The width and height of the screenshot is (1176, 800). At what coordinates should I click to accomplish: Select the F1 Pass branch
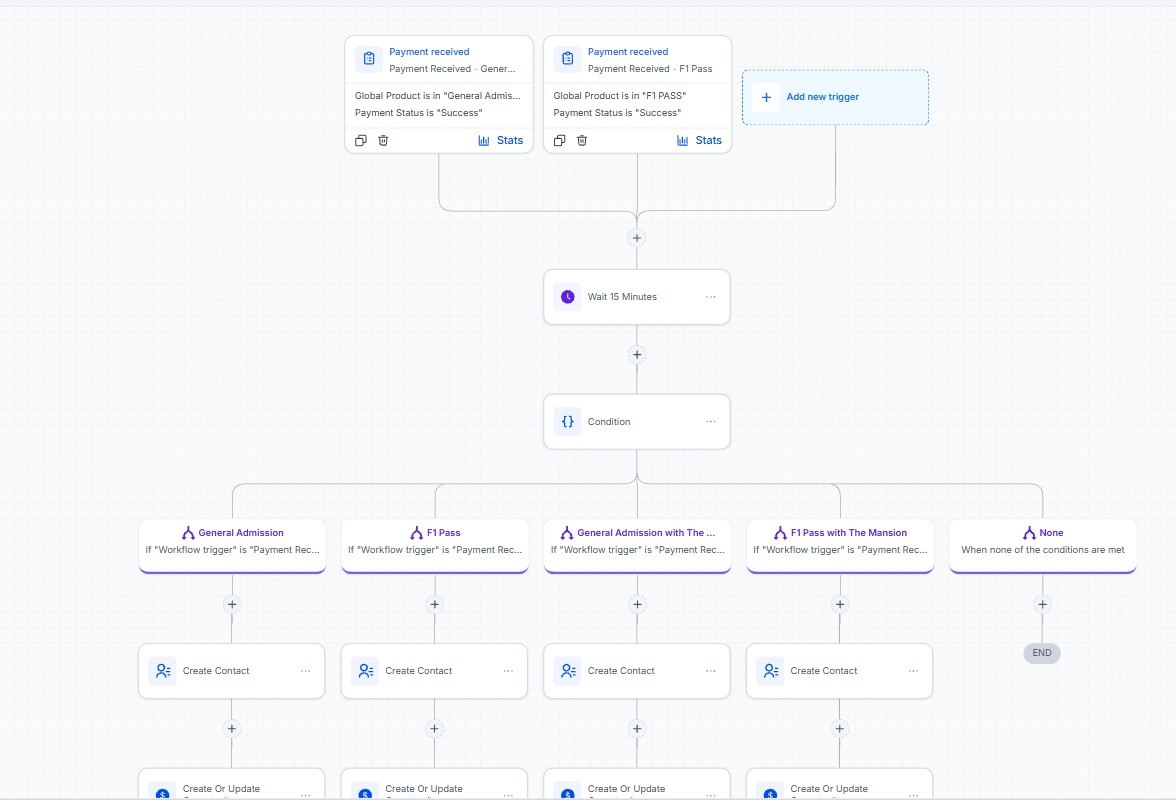coord(435,545)
